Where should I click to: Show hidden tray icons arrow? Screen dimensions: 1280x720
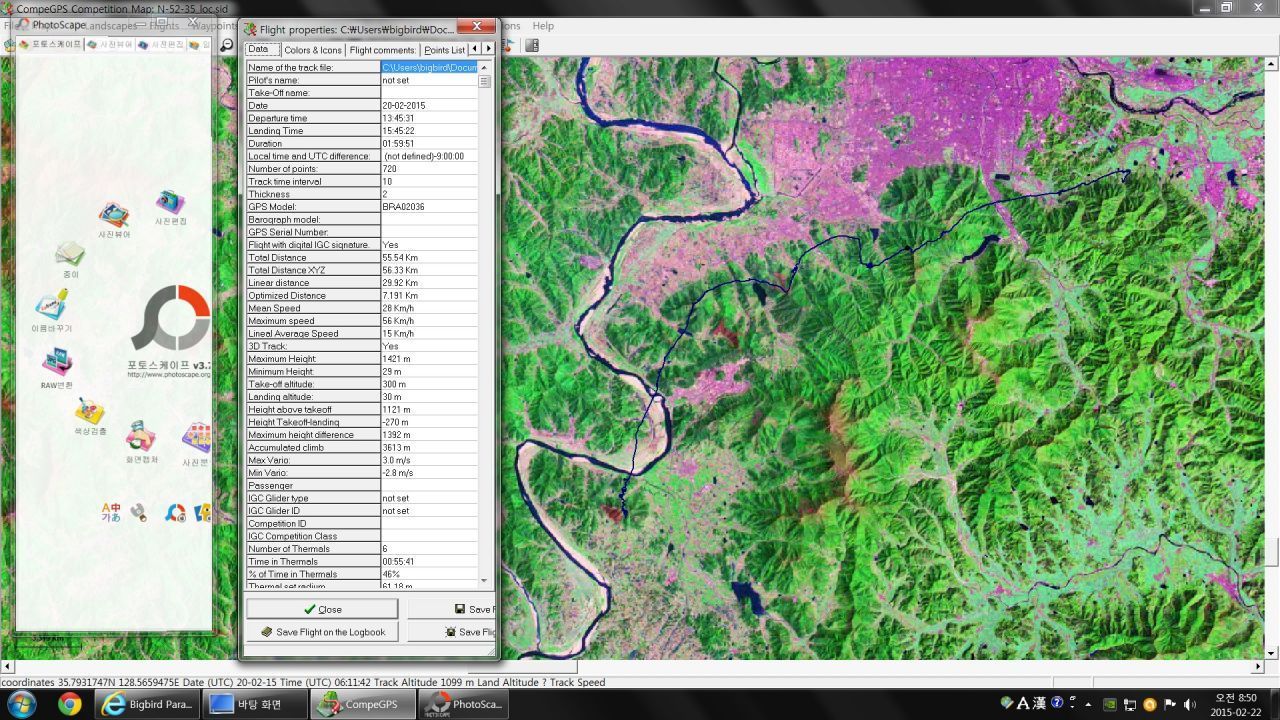[x=1089, y=704]
